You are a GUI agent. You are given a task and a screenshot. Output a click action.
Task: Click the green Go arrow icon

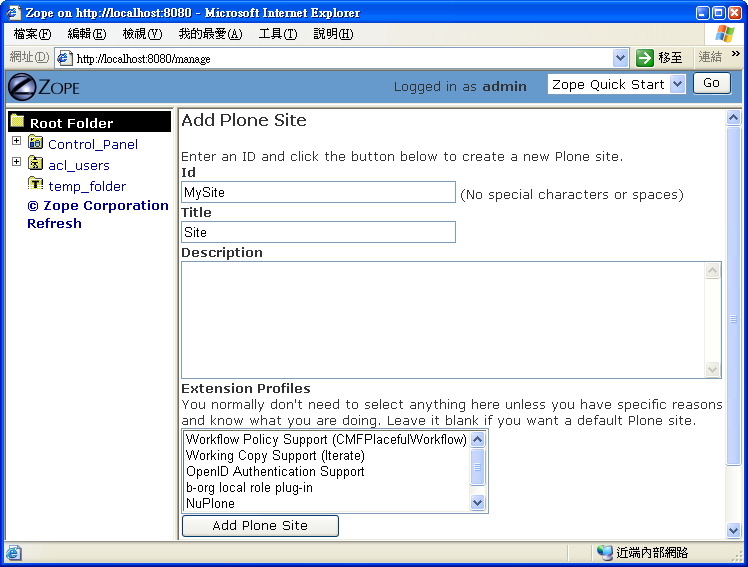(645, 58)
